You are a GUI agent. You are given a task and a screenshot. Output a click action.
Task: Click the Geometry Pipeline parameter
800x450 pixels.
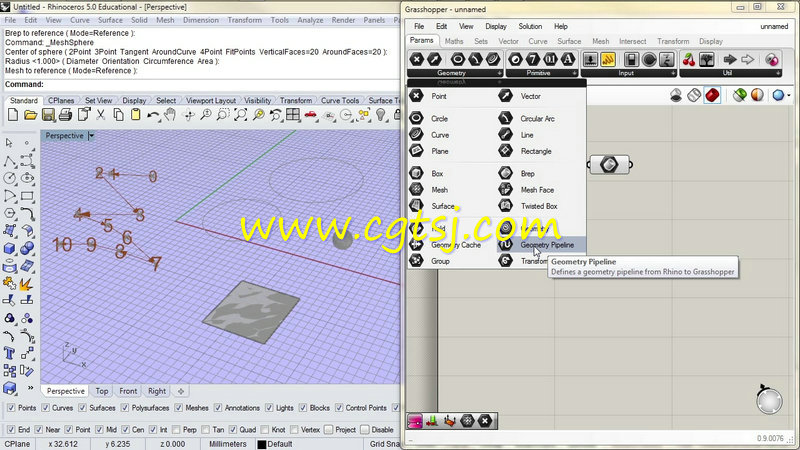541,245
